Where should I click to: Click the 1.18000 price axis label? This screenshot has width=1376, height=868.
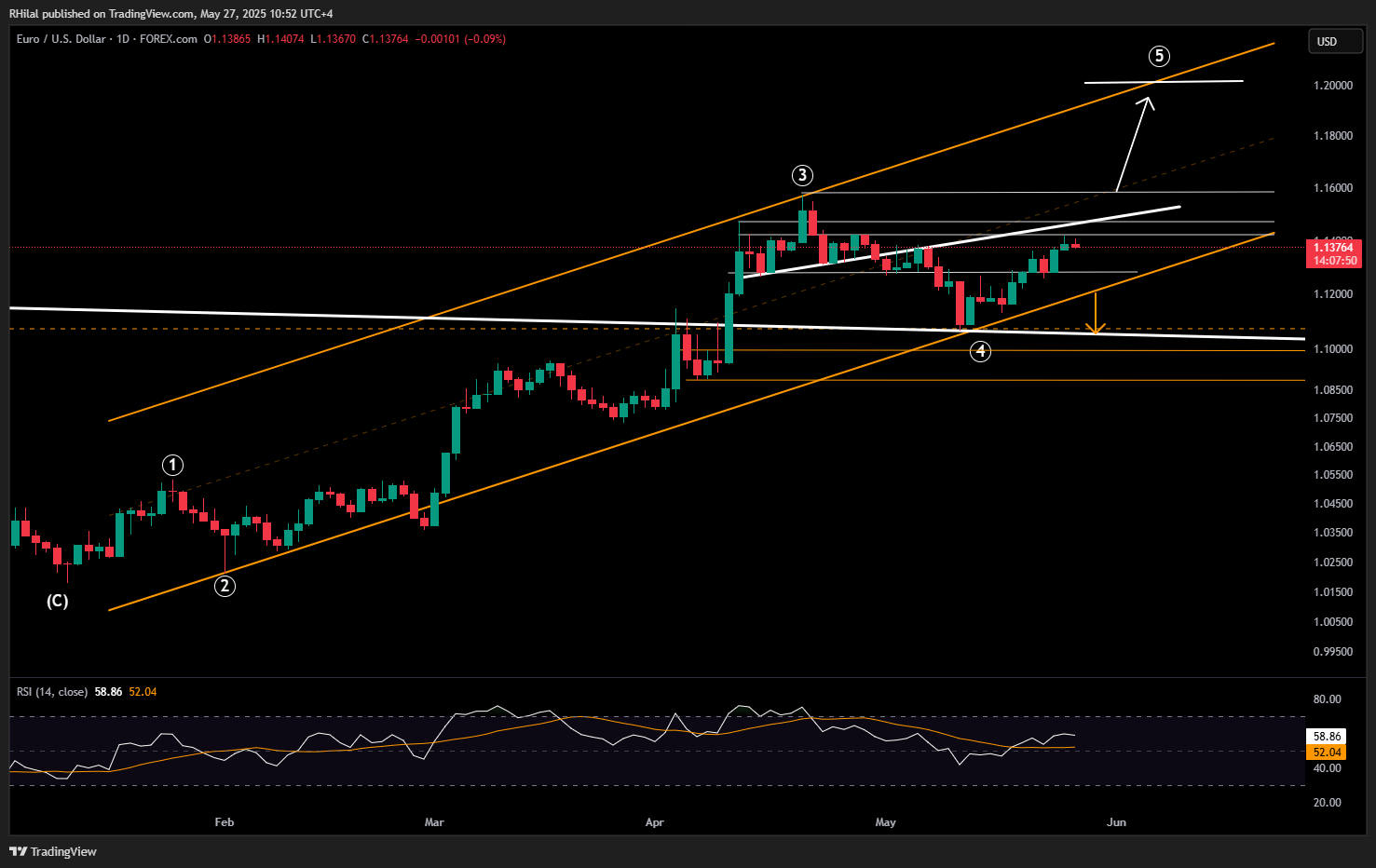1333,136
